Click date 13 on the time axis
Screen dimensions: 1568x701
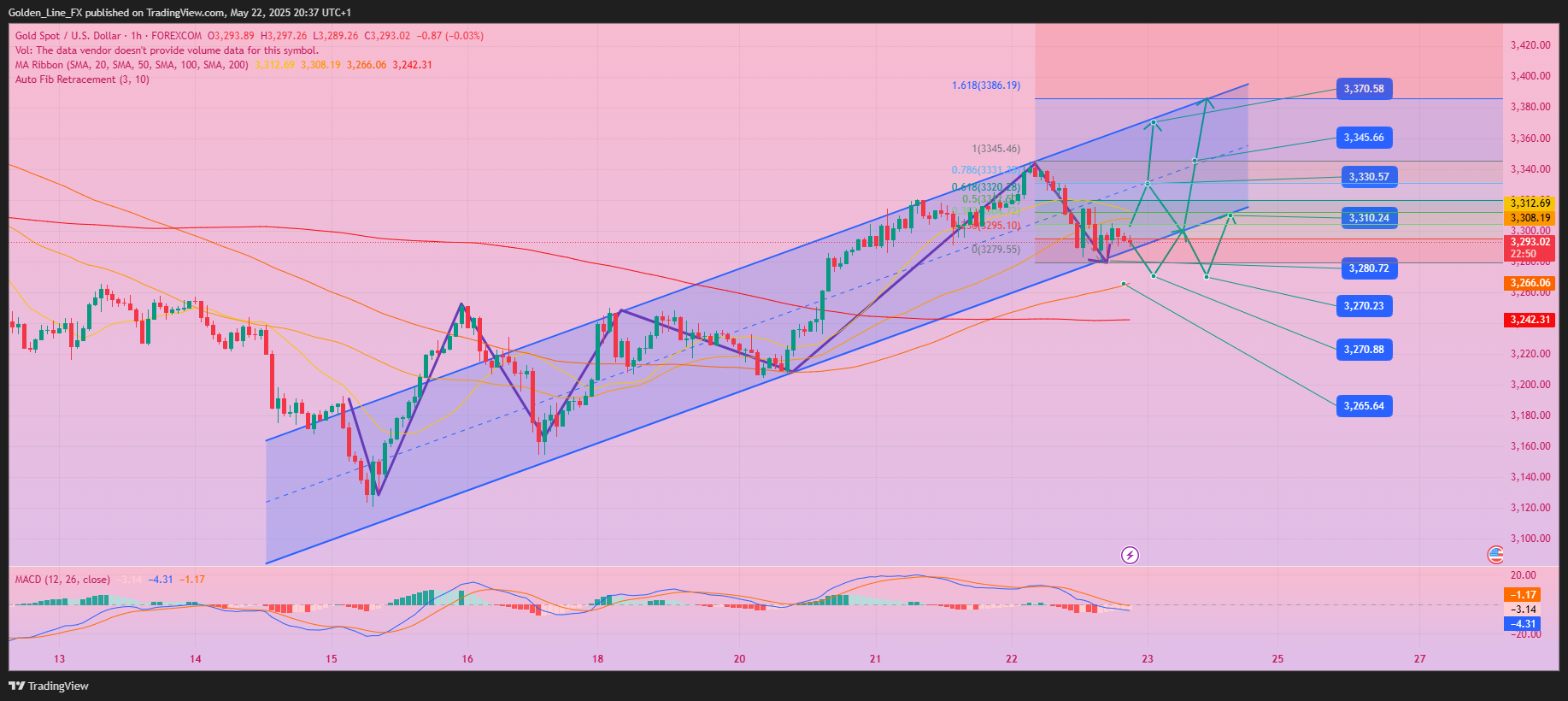coord(60,659)
